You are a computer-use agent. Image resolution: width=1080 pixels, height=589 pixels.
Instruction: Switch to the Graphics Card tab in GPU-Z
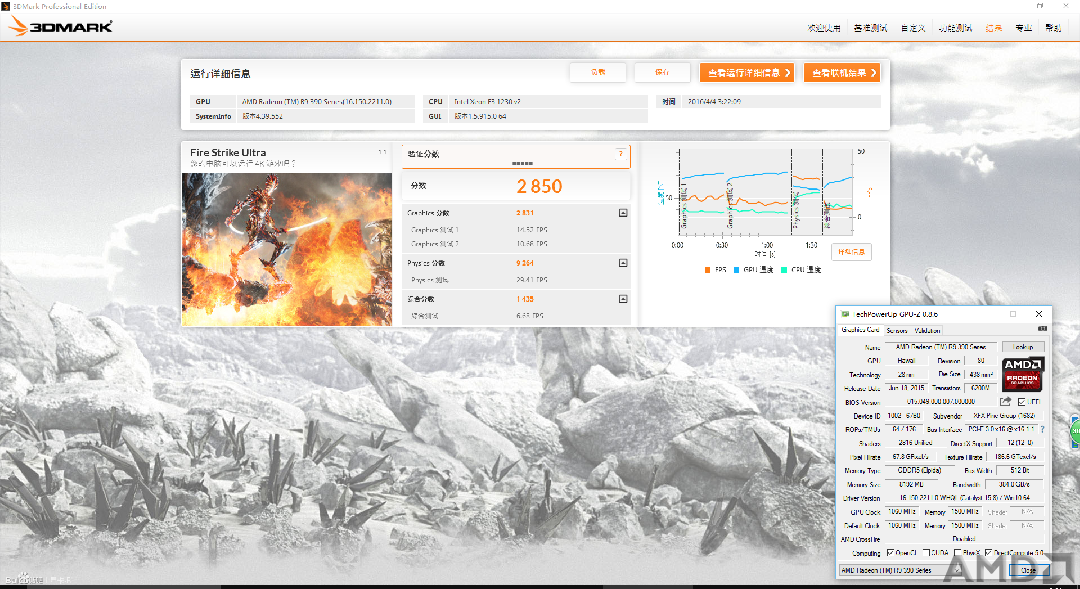[x=860, y=330]
